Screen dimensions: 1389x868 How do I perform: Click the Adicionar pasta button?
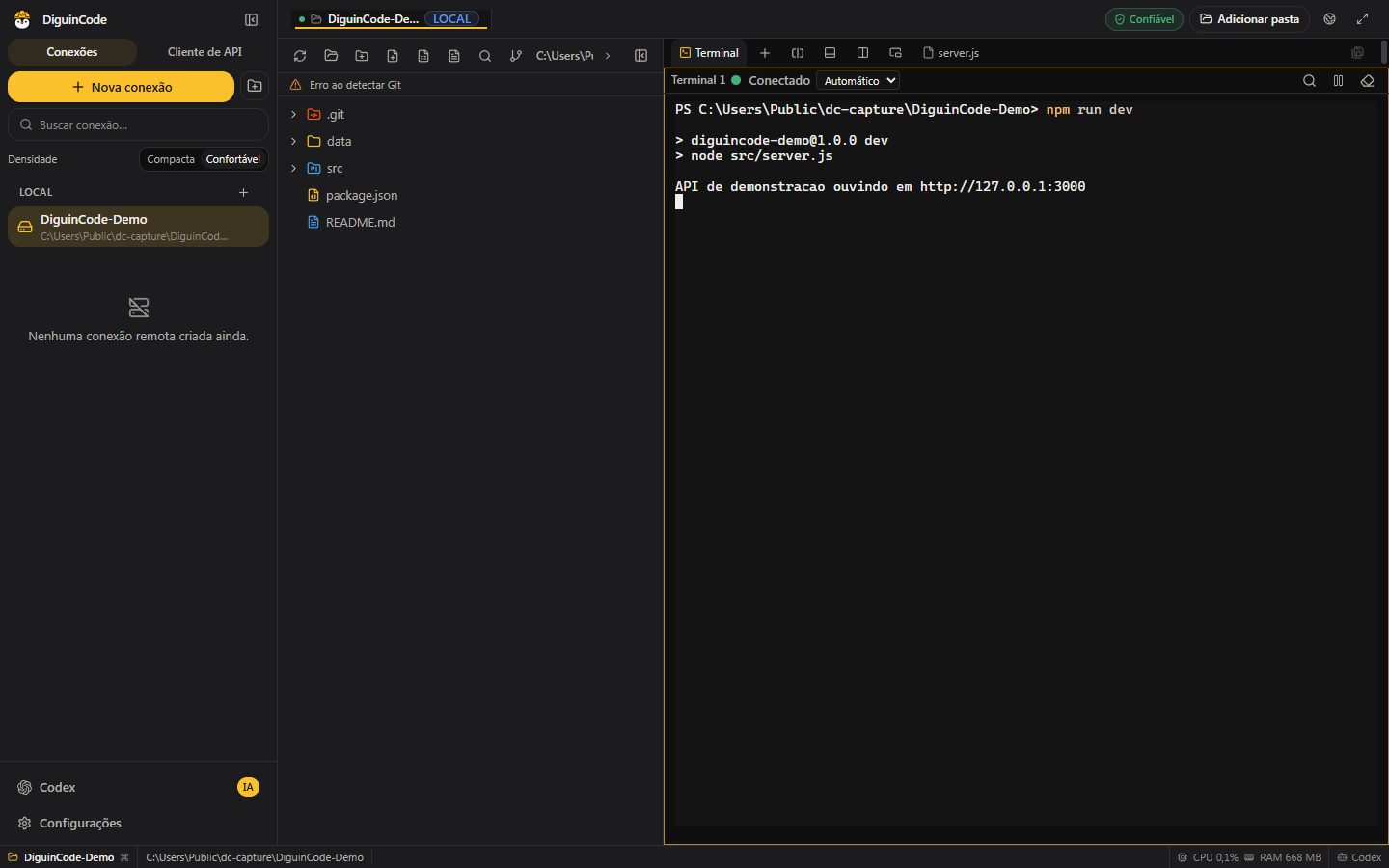tap(1249, 19)
